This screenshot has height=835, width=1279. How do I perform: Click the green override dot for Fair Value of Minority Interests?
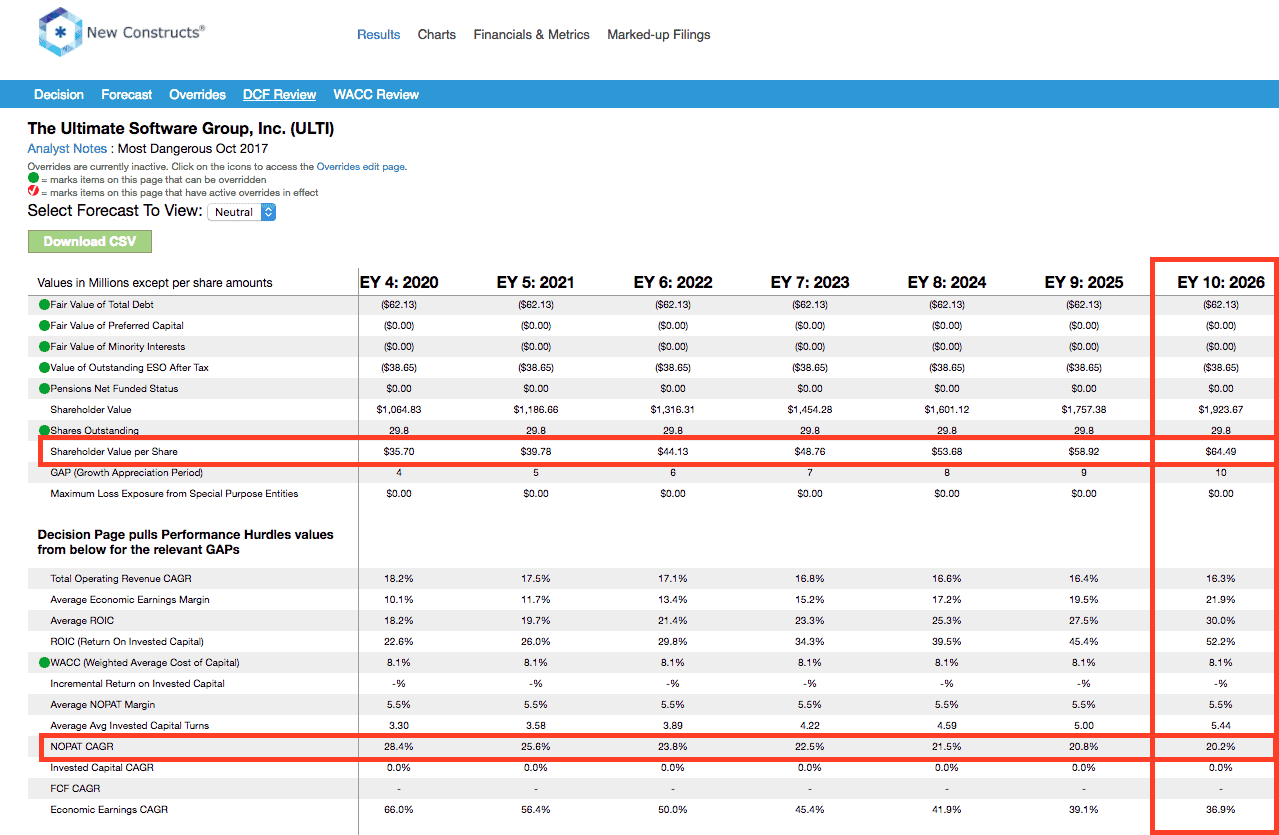[44, 346]
